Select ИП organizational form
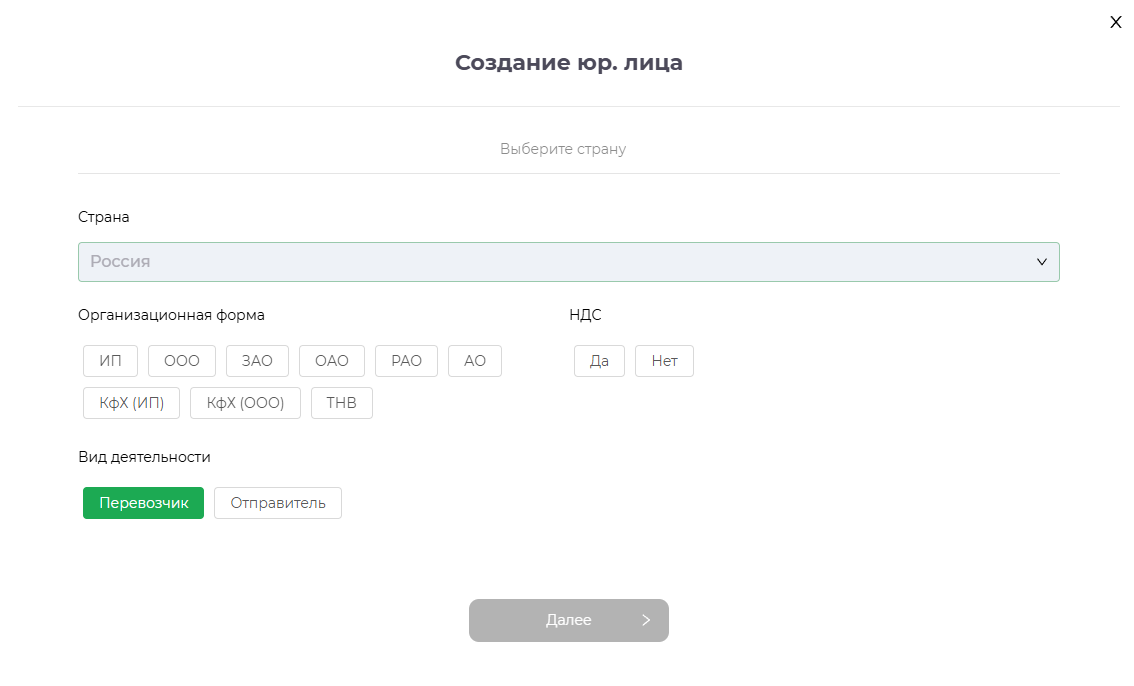 pos(110,361)
